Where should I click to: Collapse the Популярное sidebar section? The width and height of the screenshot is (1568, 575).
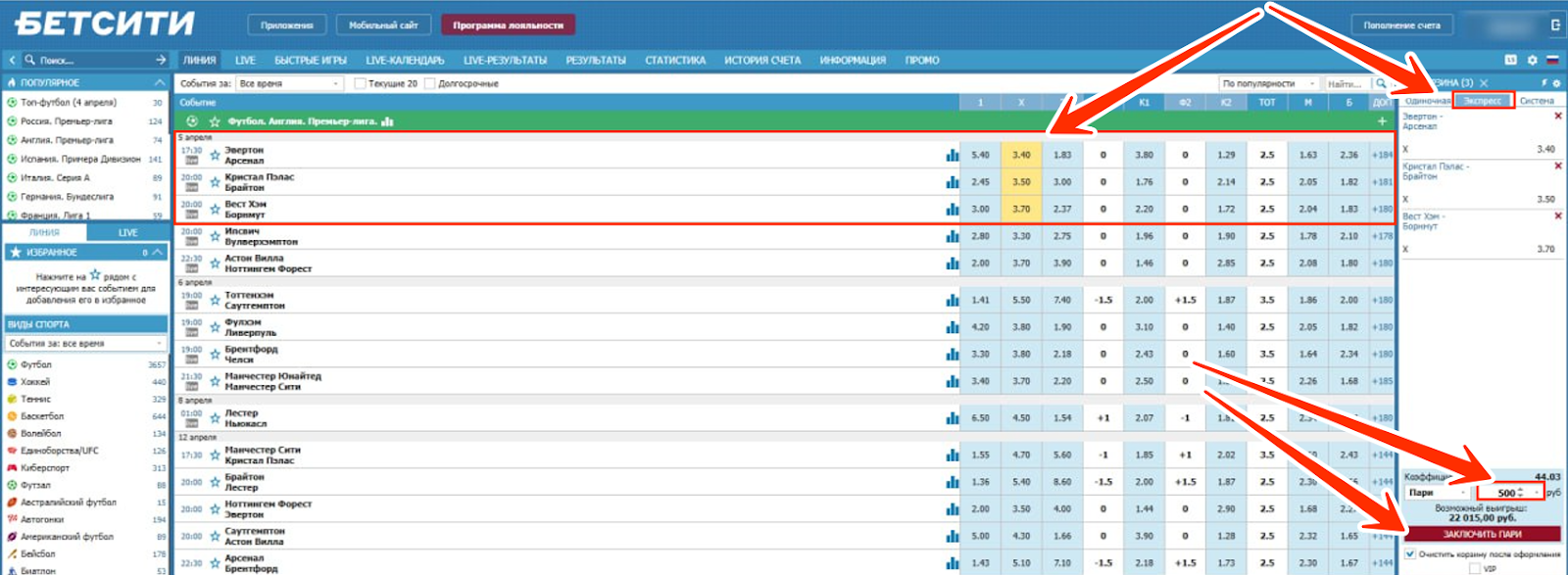point(159,82)
